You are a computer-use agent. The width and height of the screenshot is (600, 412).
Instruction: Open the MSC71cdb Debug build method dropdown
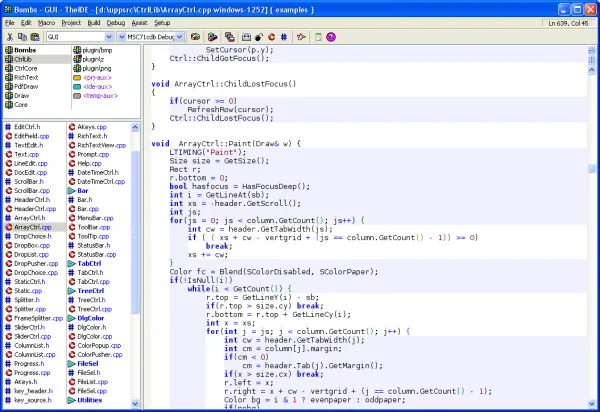click(179, 37)
